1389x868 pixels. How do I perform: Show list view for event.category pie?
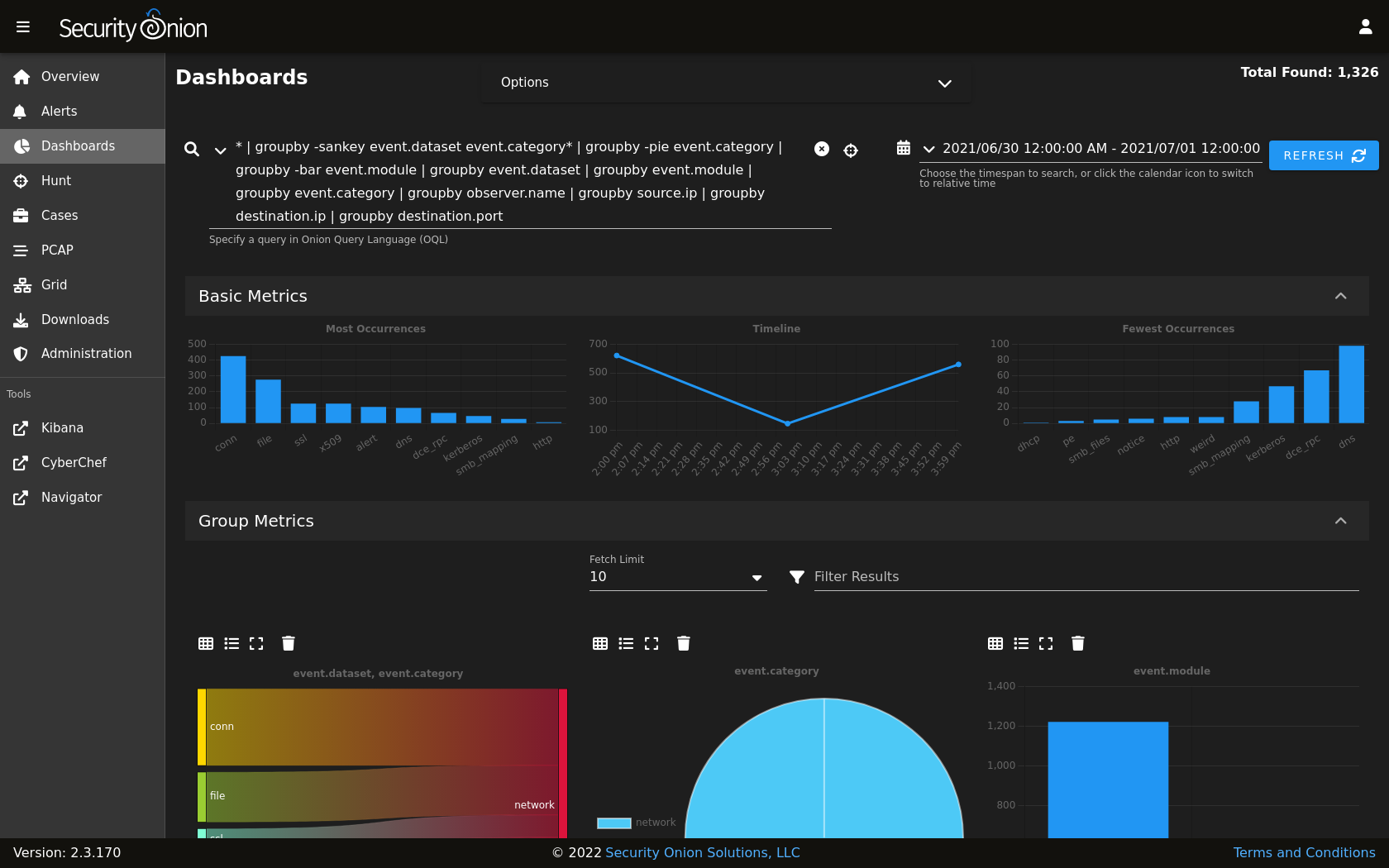(x=626, y=643)
